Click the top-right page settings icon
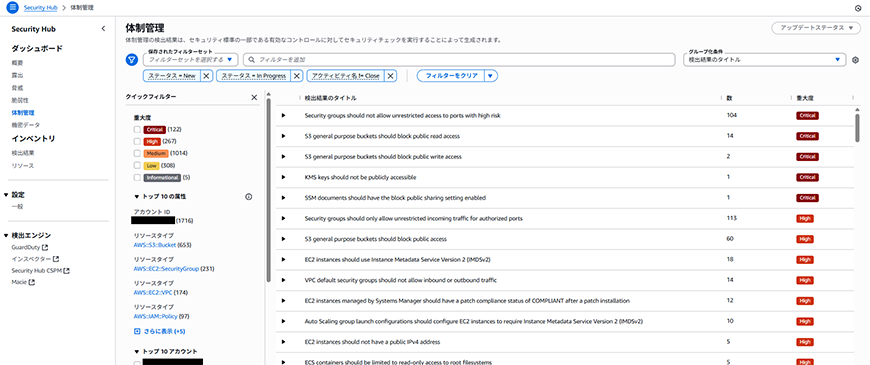Screen dimensions: 870x365 (x=858, y=8)
